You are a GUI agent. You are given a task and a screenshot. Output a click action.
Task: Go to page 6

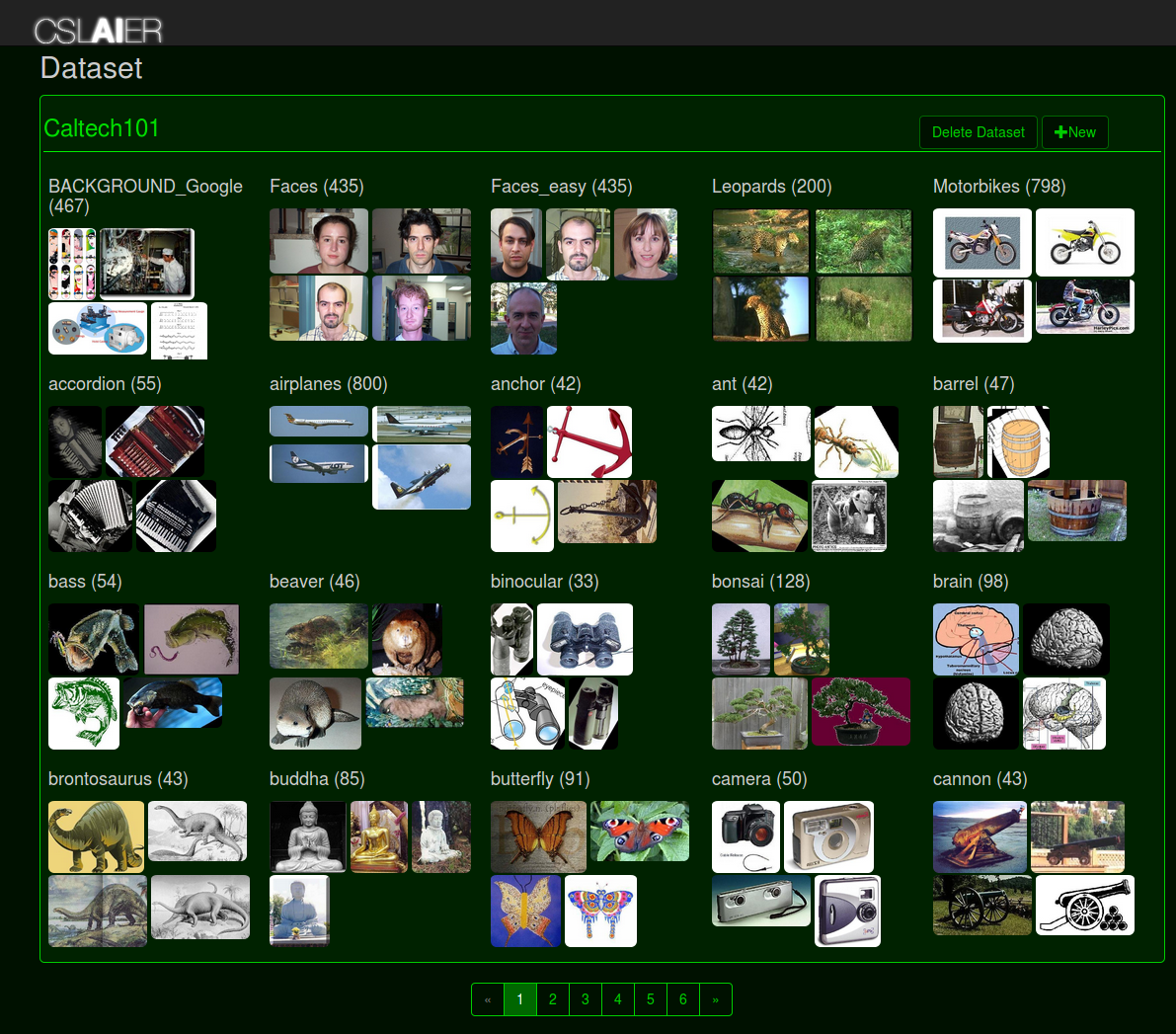(x=682, y=999)
